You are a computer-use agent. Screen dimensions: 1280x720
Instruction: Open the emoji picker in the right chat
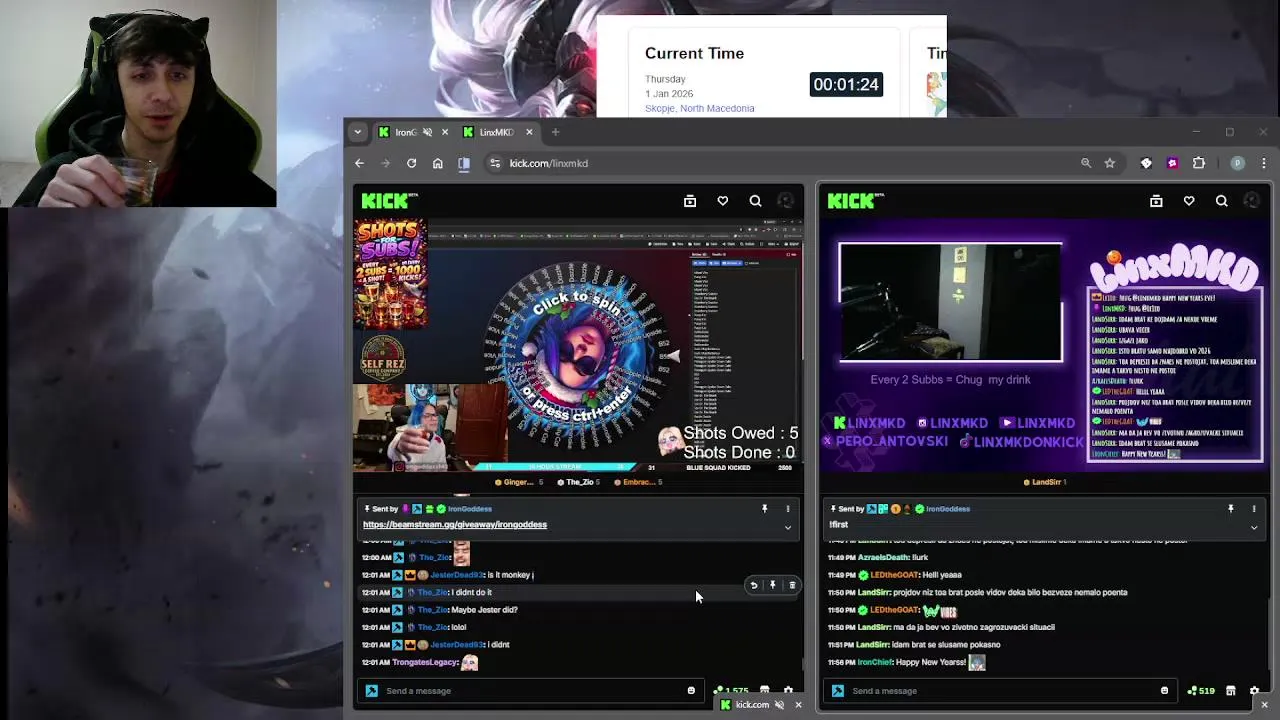pyautogui.click(x=1164, y=691)
